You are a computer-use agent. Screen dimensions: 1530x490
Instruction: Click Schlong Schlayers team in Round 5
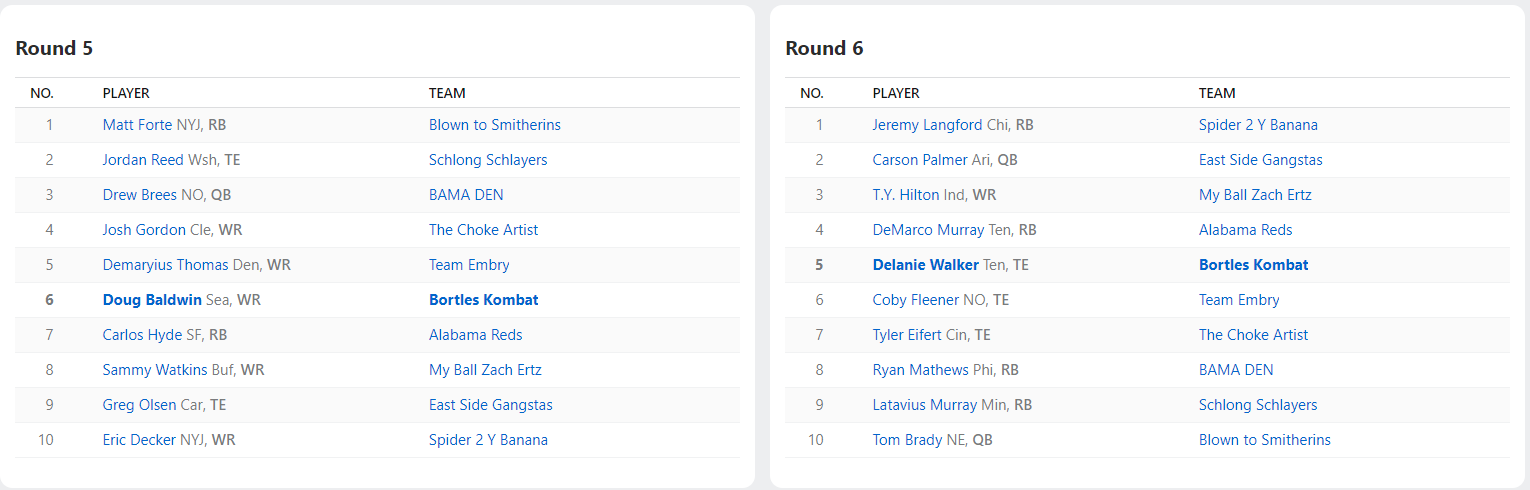487,160
